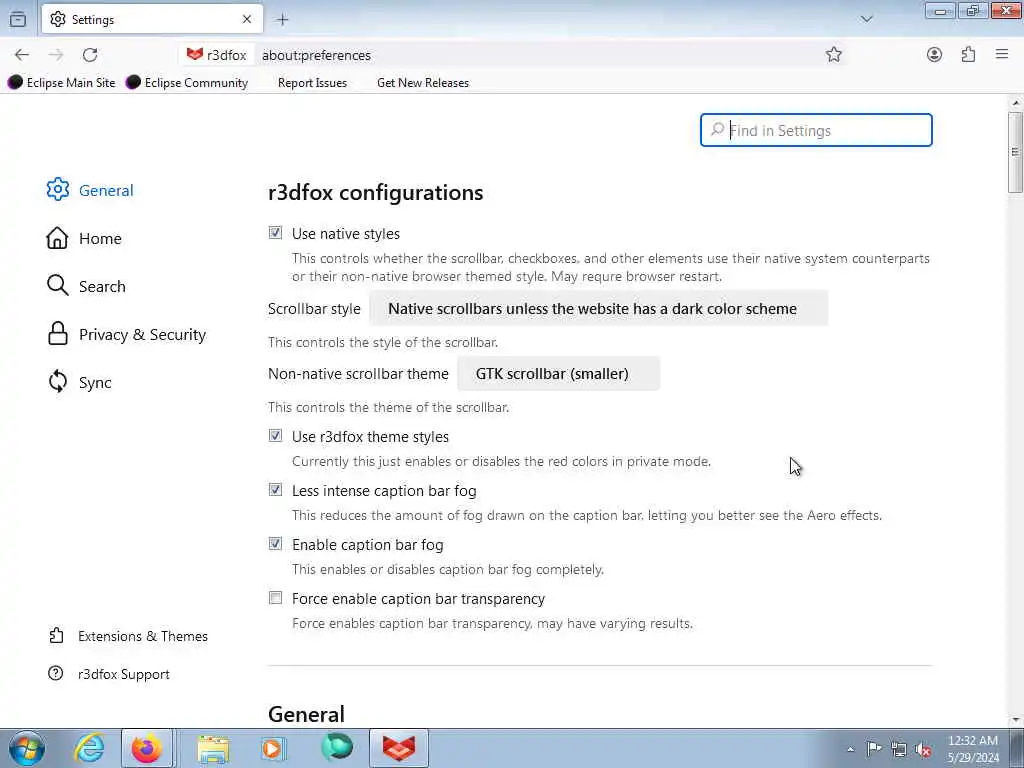Focus the Find in Settings search box
Image resolution: width=1024 pixels, height=768 pixels.
(816, 131)
